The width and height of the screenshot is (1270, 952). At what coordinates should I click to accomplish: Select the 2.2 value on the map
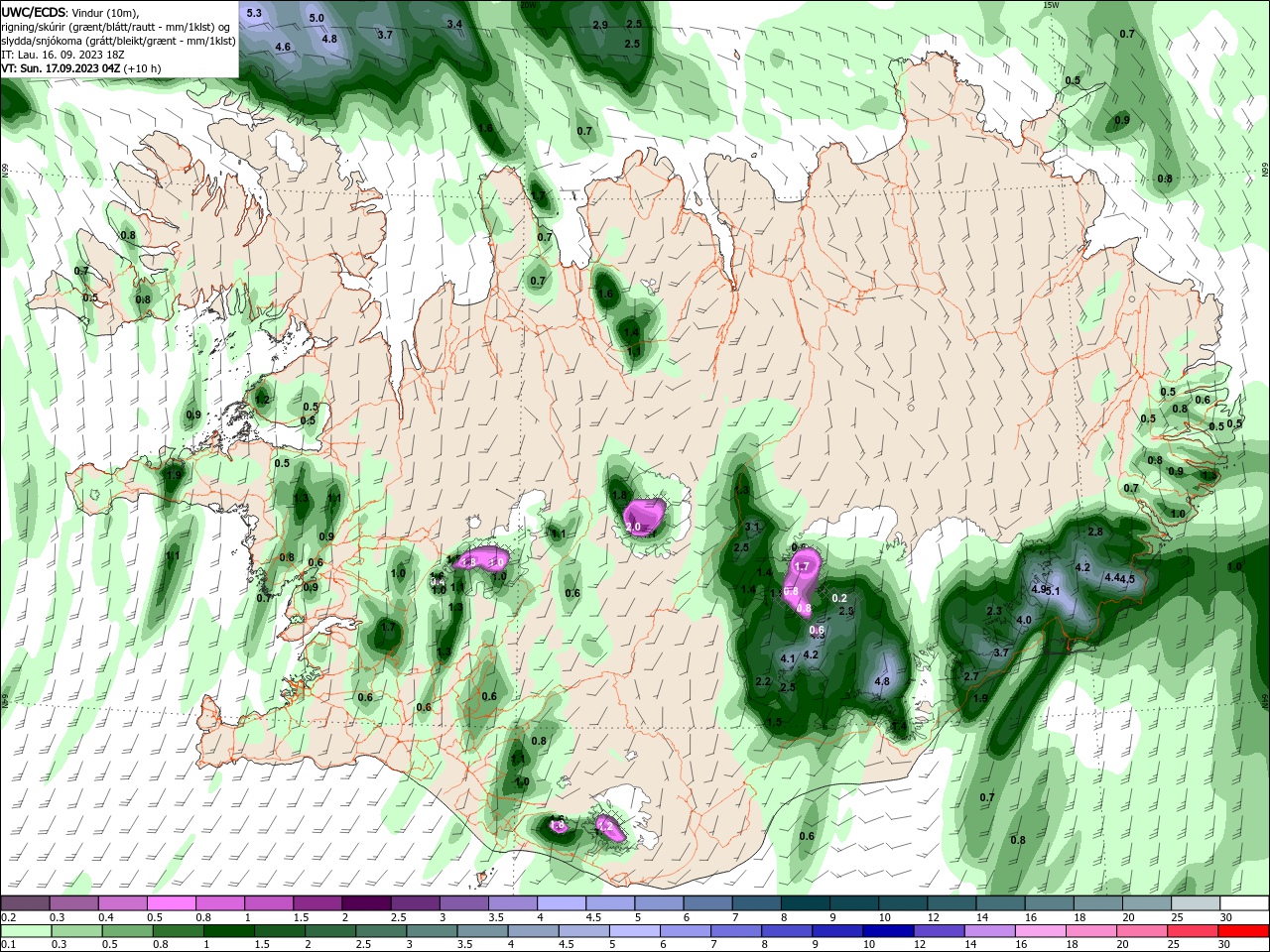point(763,681)
